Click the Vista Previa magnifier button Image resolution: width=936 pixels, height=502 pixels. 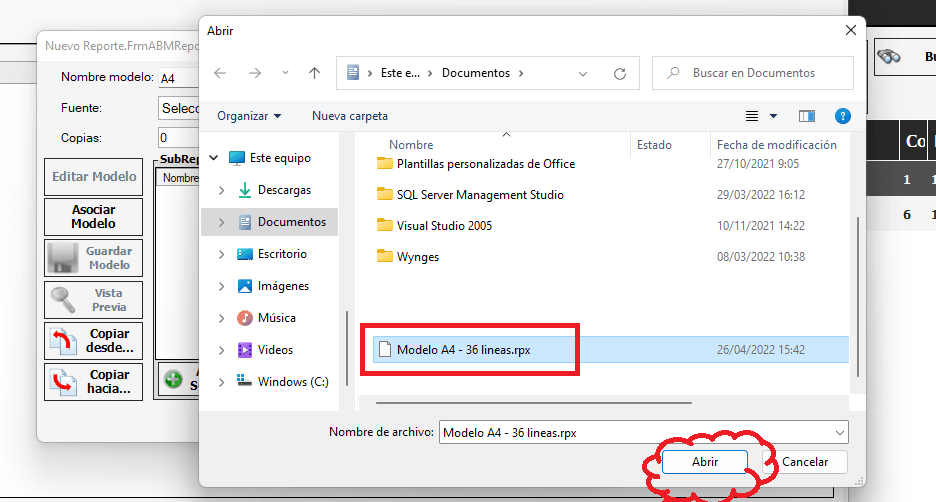94,300
